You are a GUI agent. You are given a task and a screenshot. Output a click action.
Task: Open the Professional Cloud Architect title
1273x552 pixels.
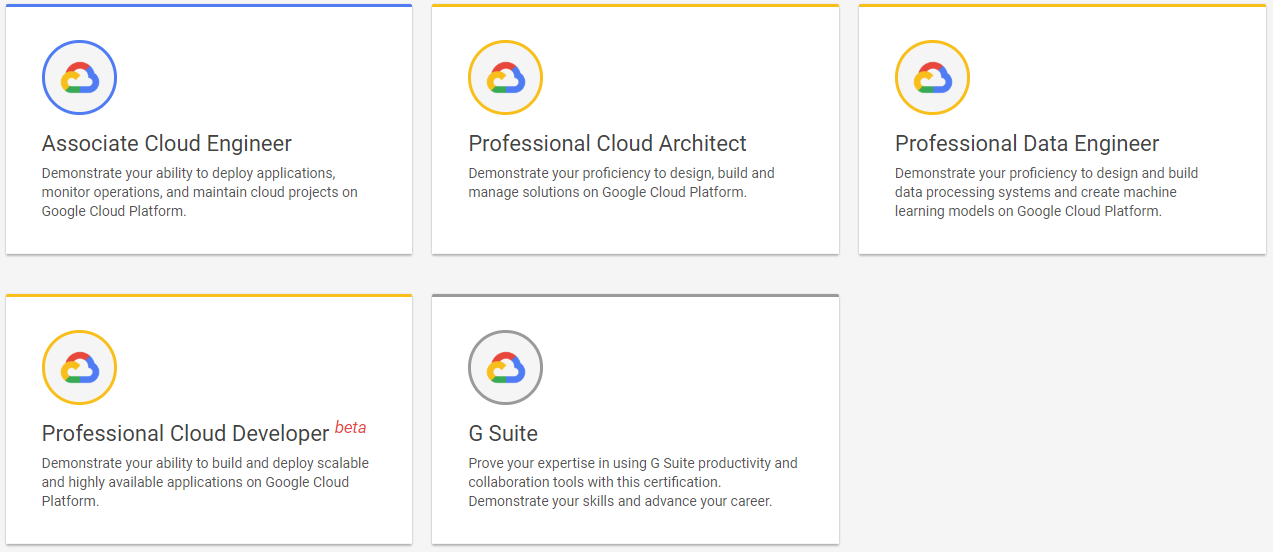point(607,143)
